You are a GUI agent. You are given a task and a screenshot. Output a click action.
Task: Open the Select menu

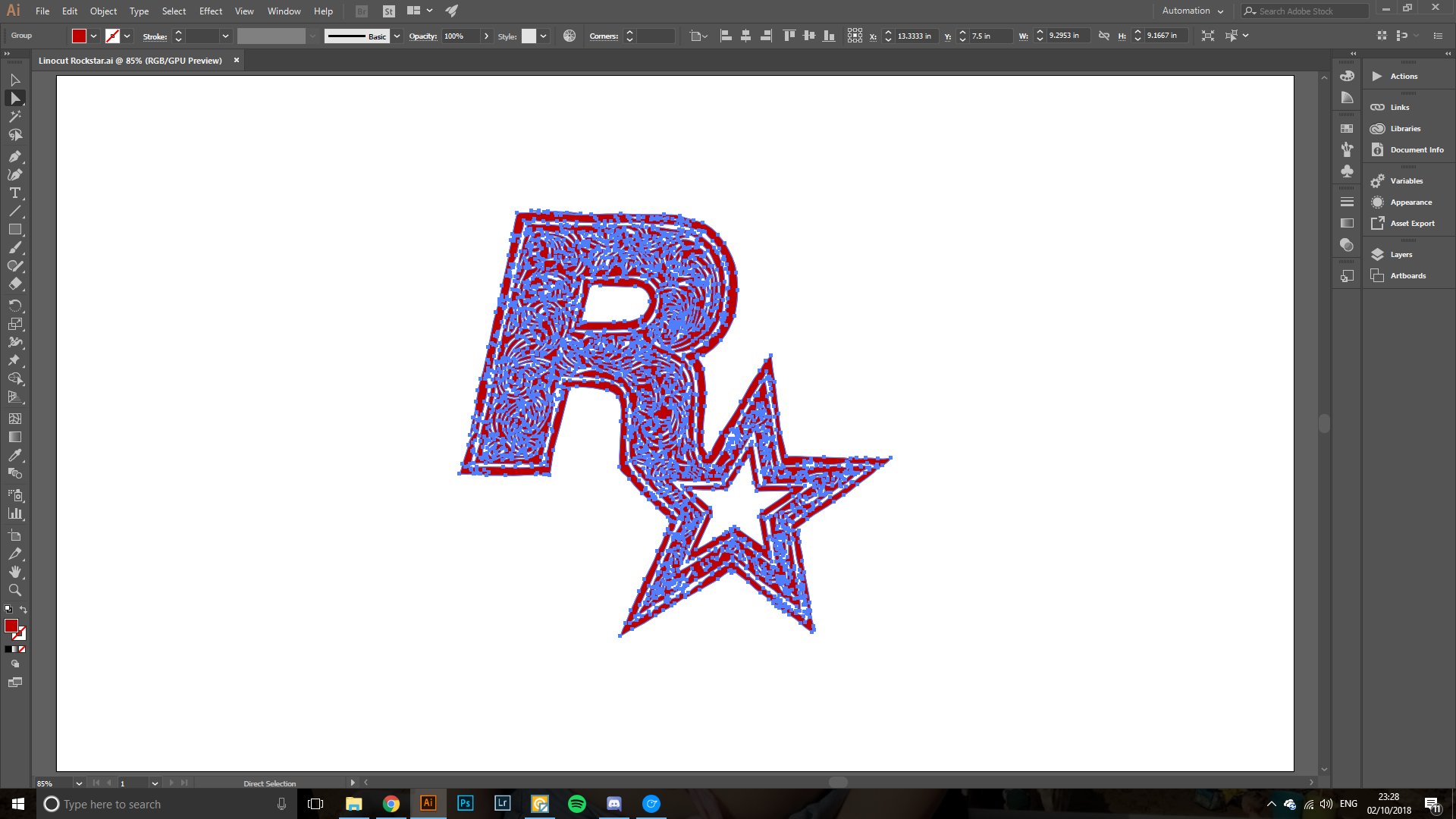(x=174, y=11)
